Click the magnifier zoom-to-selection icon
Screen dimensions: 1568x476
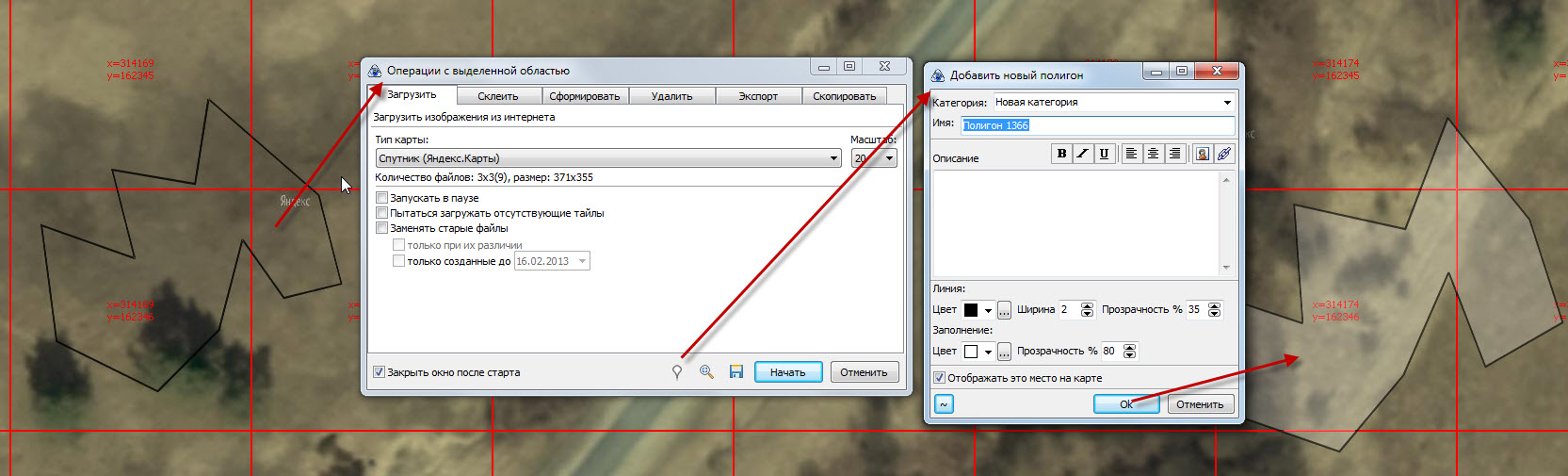pyautogui.click(x=706, y=372)
